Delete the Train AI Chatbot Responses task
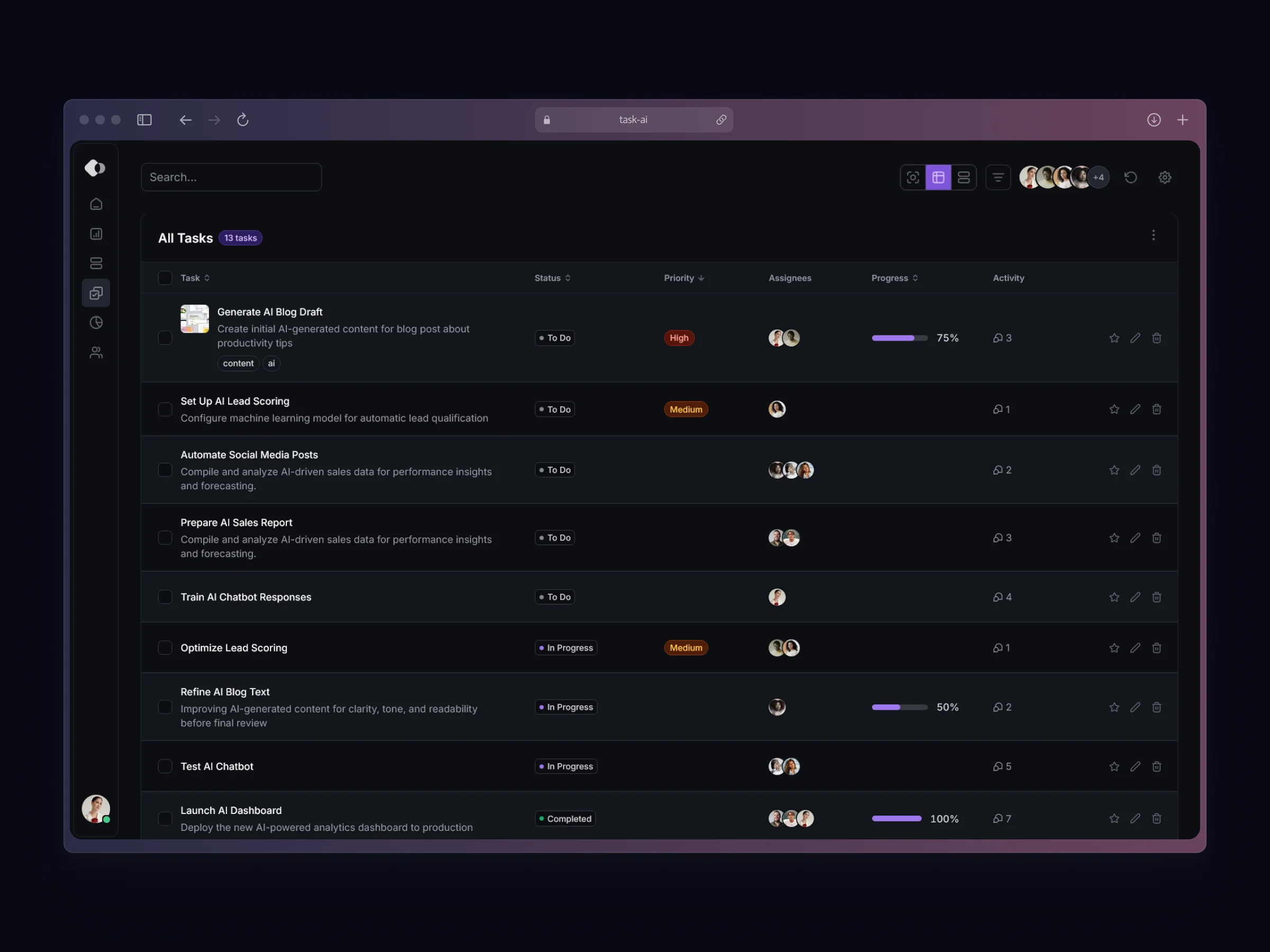Screen dimensions: 1270x952 1156,597
